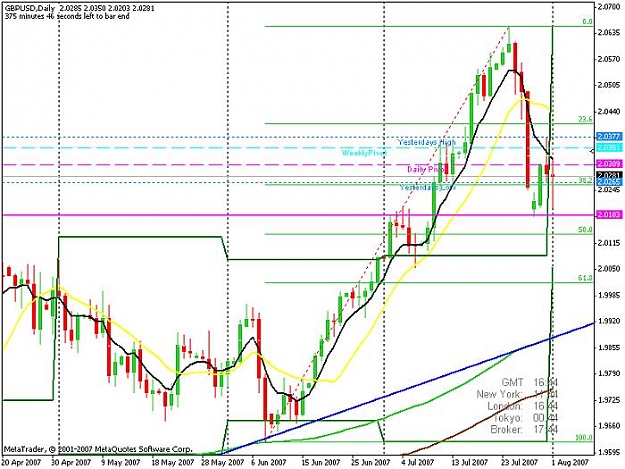Screen dimensions: 625x469
Task: Click the '9 May 2007' date label
Action: 122,463
